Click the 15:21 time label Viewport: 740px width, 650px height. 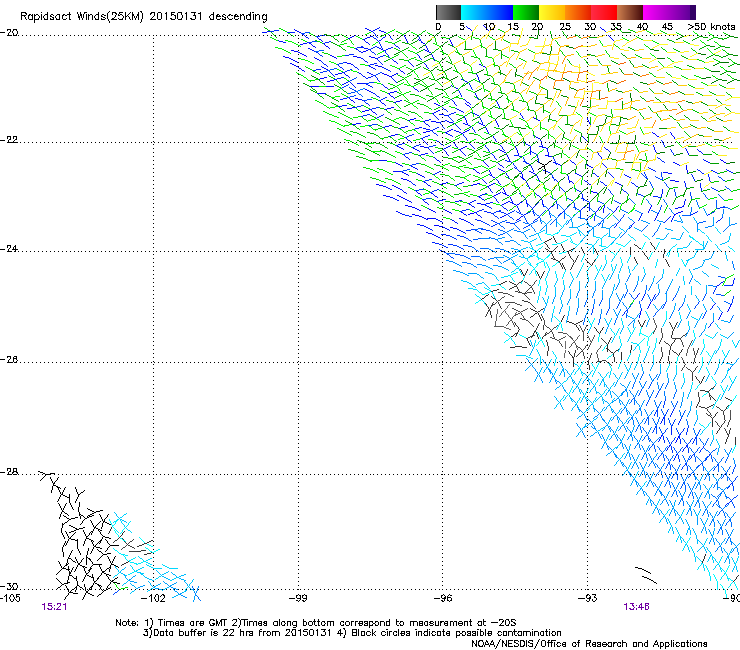(54, 607)
